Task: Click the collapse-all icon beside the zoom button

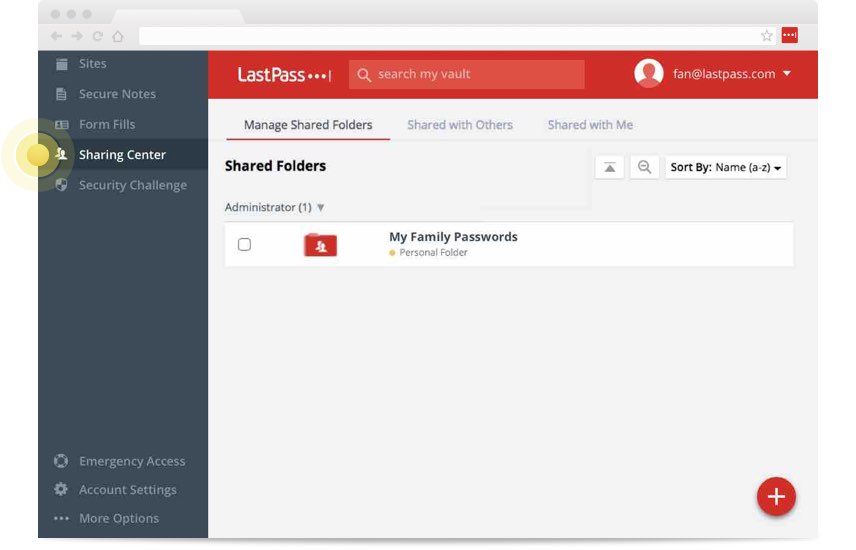Action: [x=609, y=167]
